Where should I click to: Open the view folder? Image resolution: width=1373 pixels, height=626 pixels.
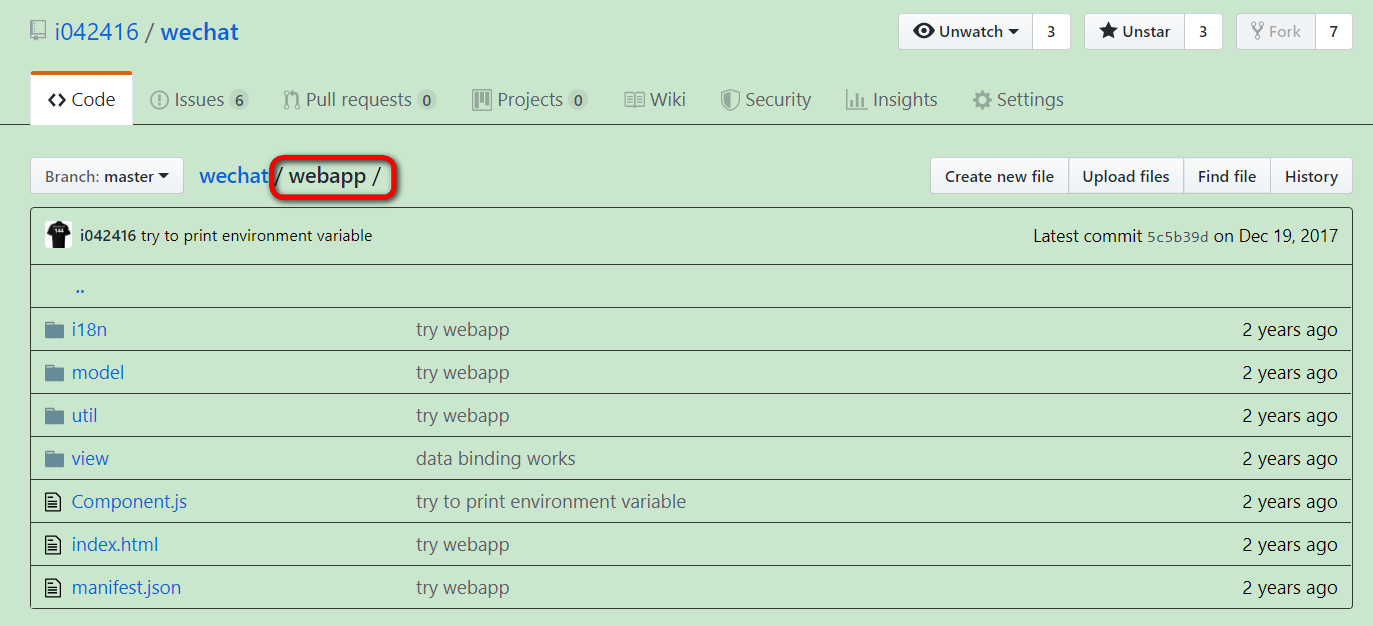point(90,458)
